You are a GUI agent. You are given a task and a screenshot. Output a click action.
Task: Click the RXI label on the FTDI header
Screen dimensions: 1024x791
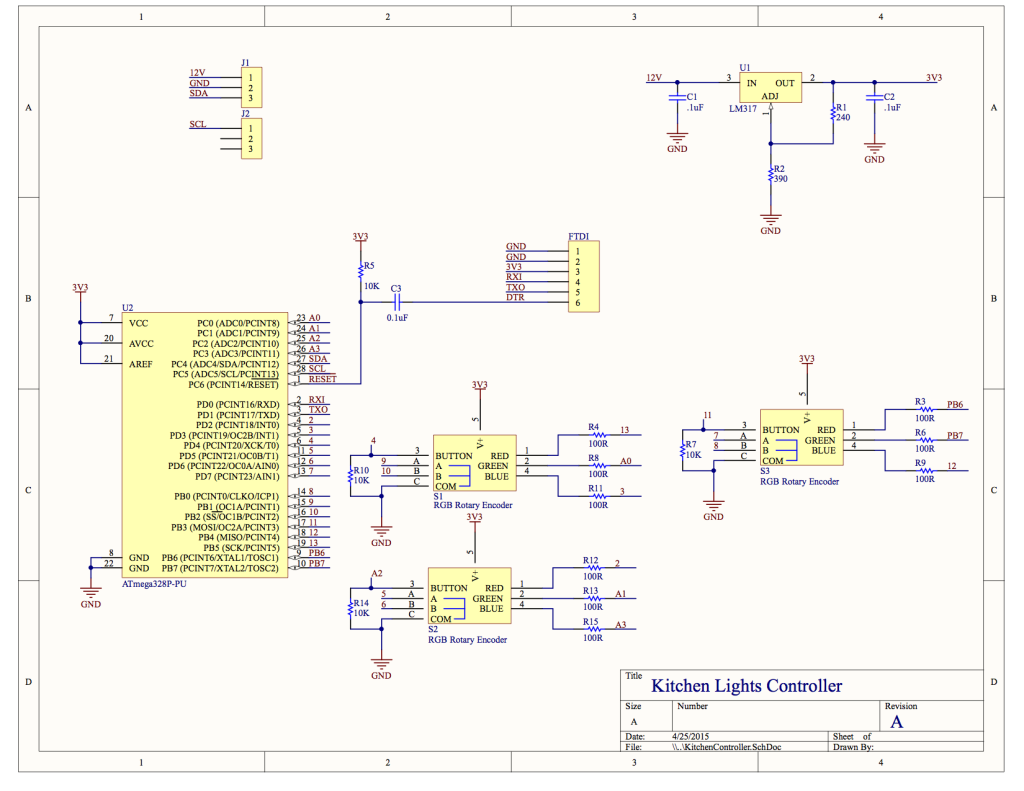pyautogui.click(x=514, y=277)
